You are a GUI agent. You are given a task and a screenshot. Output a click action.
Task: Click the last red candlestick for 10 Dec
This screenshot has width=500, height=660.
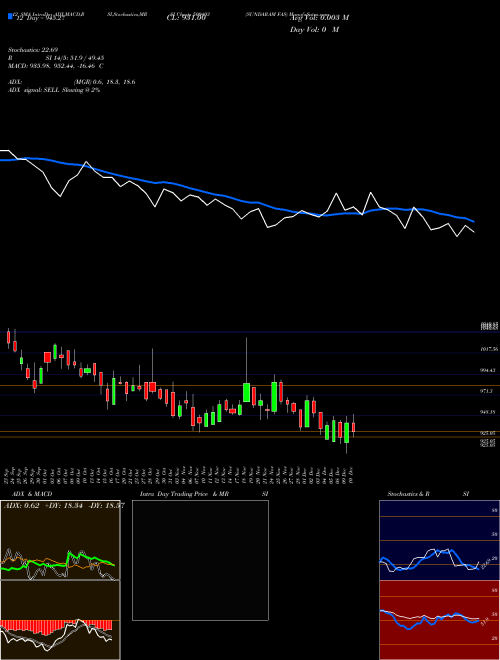[354, 426]
